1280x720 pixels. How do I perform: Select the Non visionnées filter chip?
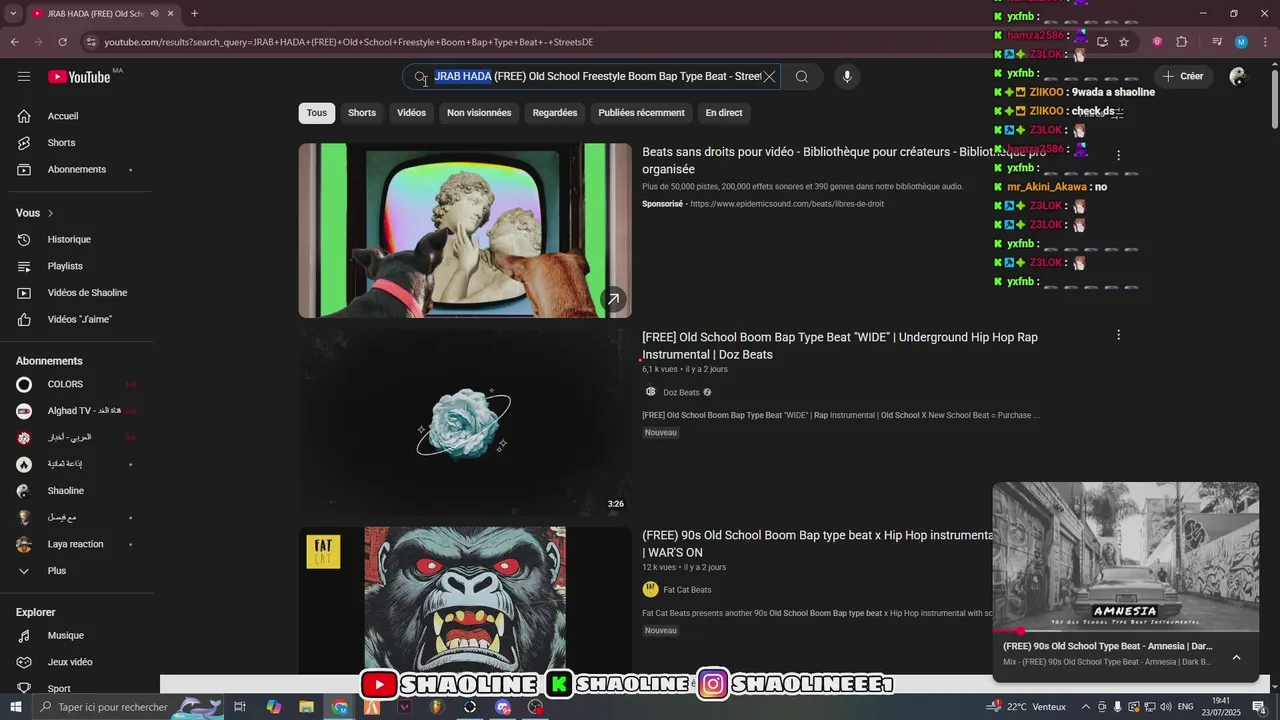pyautogui.click(x=479, y=113)
